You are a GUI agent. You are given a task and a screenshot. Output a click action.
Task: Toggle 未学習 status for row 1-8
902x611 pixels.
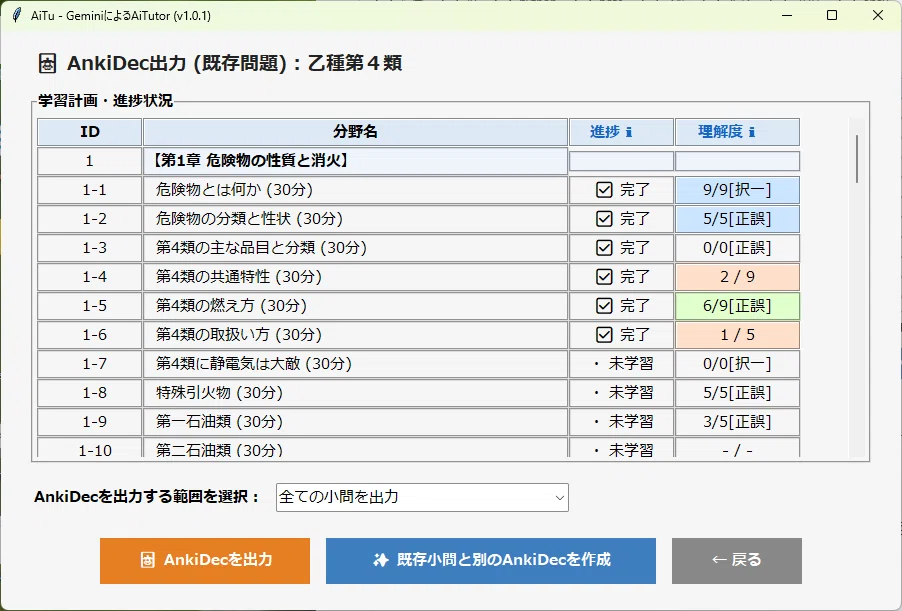(621, 393)
